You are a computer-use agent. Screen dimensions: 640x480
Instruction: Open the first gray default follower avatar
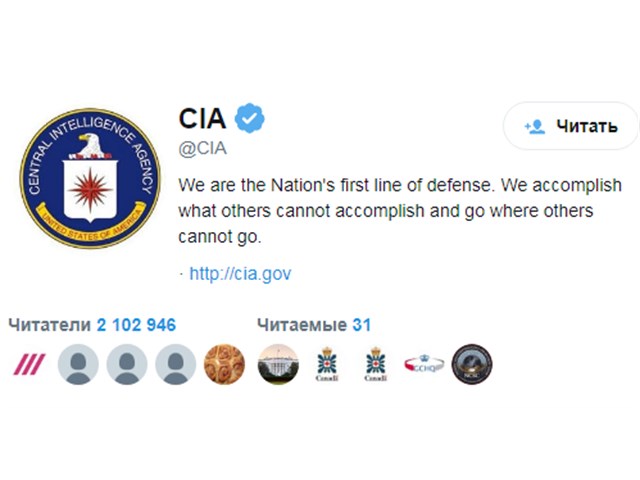click(78, 364)
